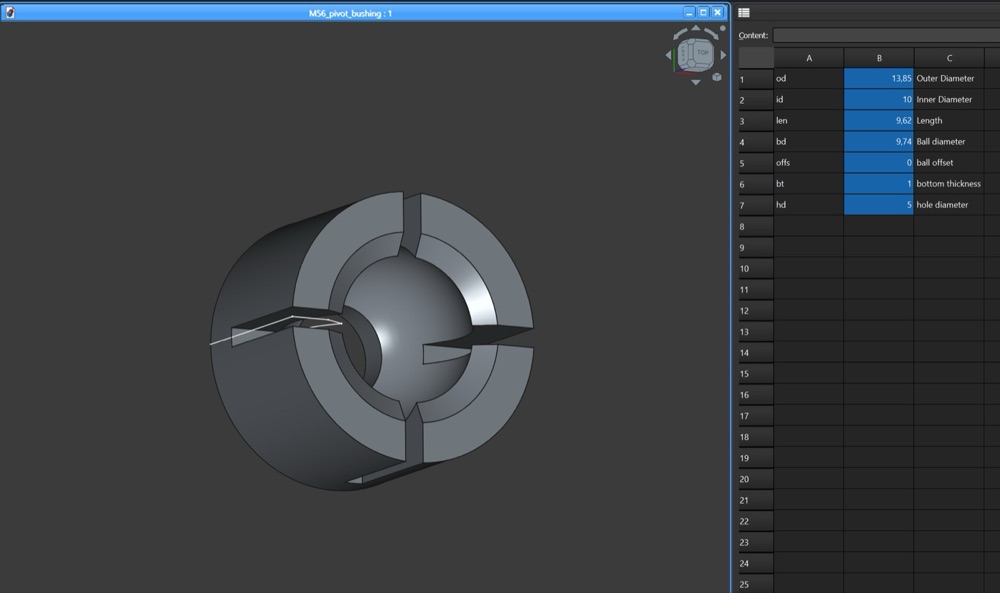Open navigation cube mini-cube menu
Viewport: 1000px width, 593px height.
click(717, 77)
